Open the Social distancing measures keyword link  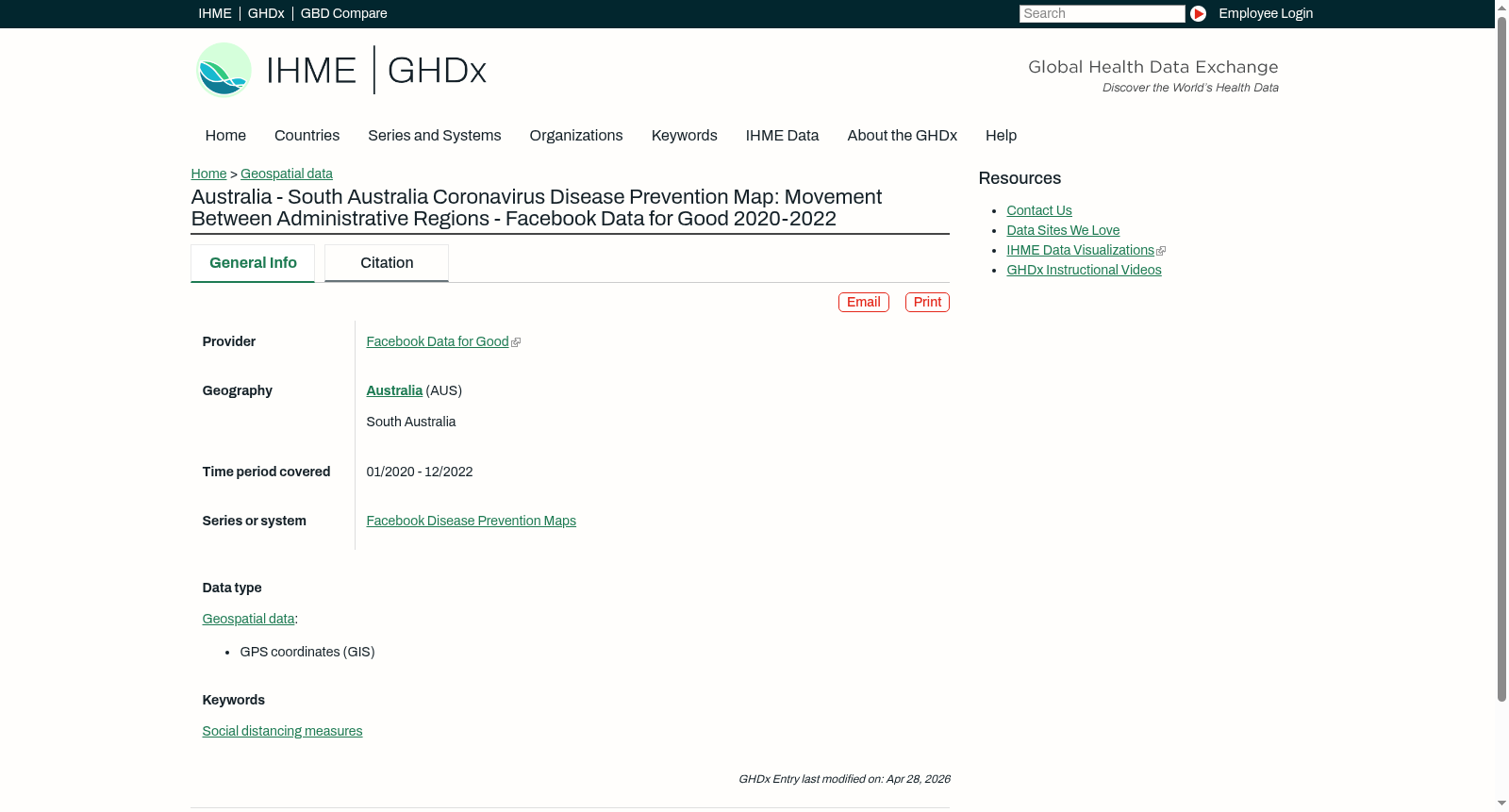282,731
